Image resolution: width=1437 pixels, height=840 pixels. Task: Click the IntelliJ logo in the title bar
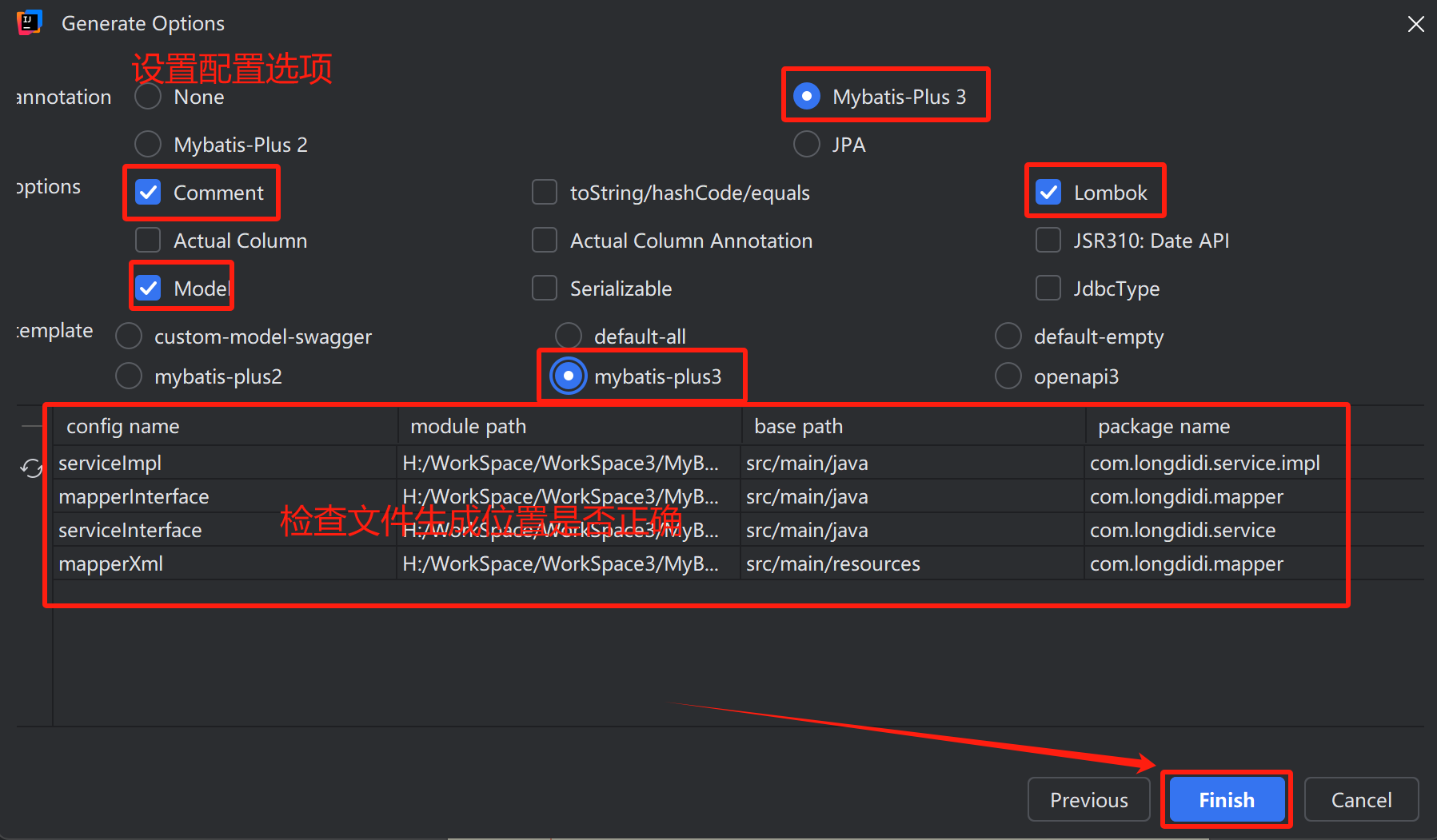pos(30,22)
